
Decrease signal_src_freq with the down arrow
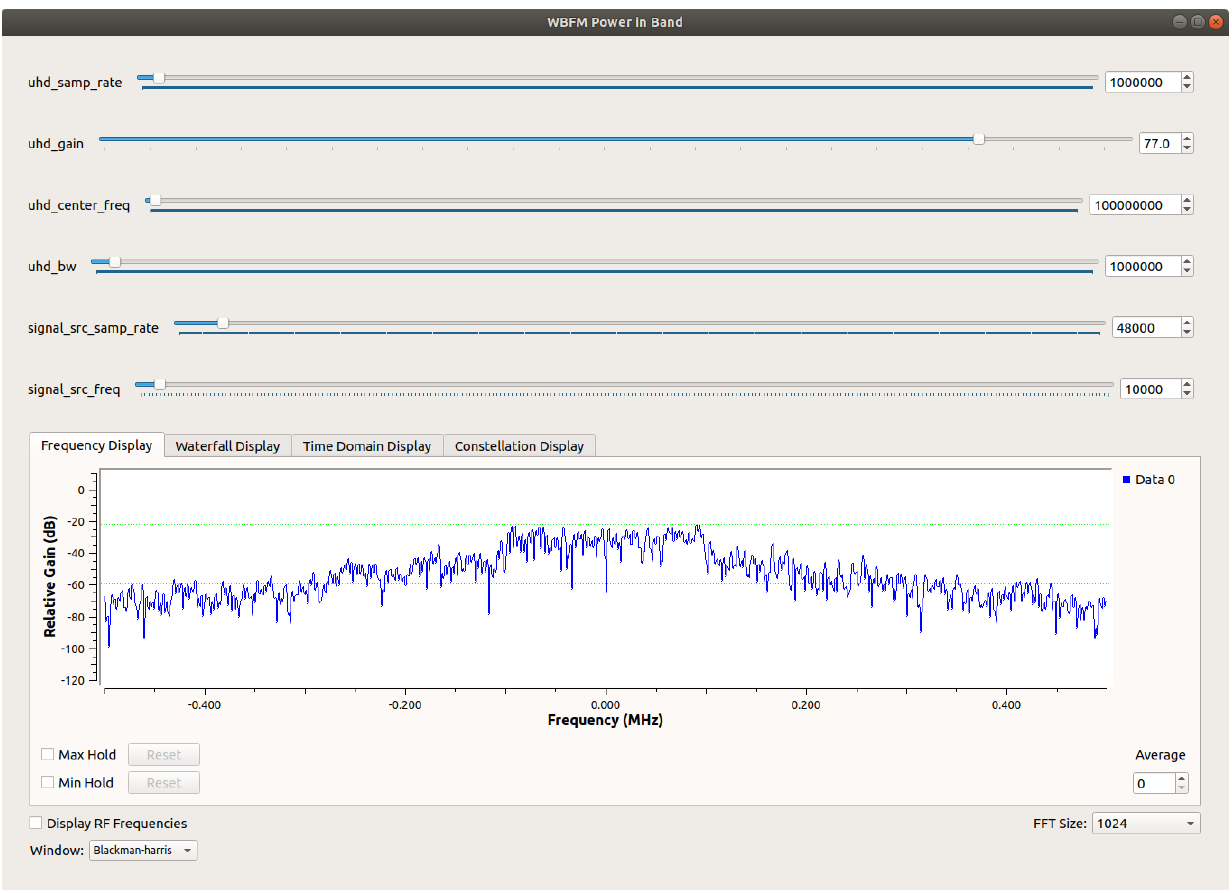pos(1187,394)
